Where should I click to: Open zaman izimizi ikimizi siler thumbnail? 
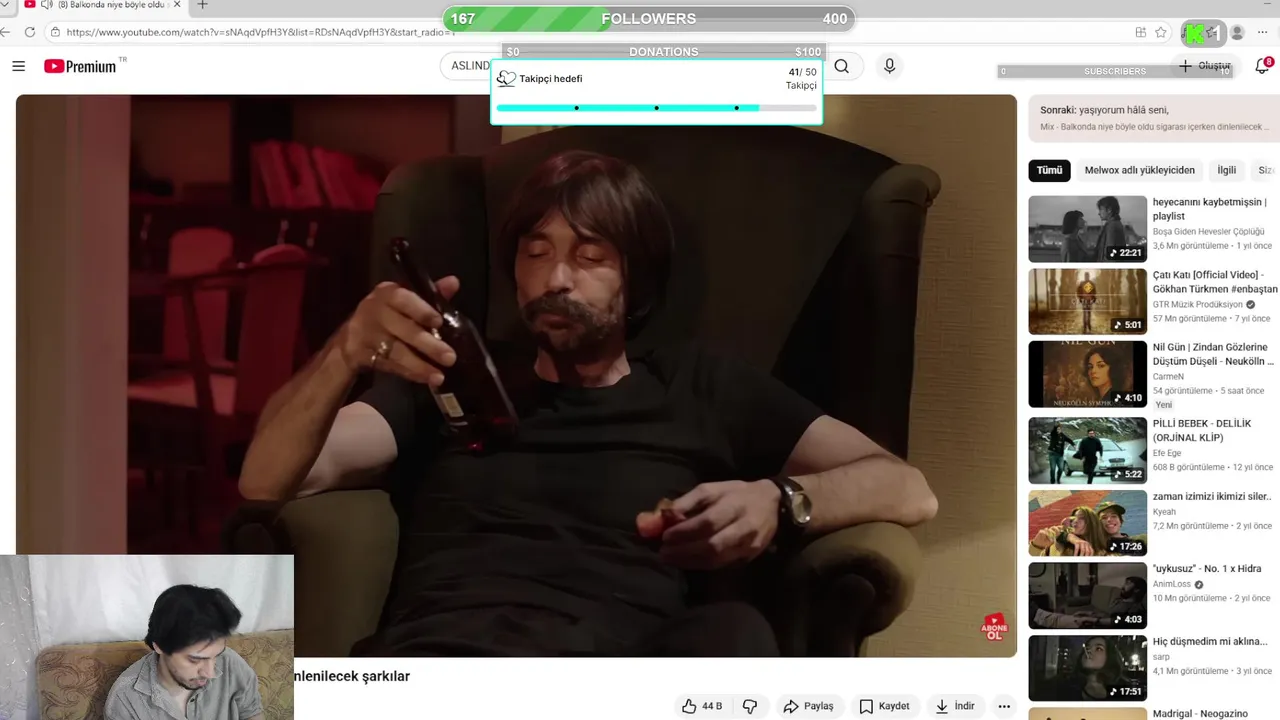coord(1087,522)
